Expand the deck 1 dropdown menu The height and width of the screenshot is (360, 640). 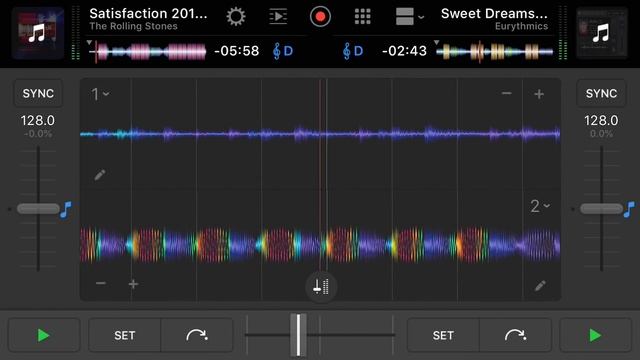point(100,94)
